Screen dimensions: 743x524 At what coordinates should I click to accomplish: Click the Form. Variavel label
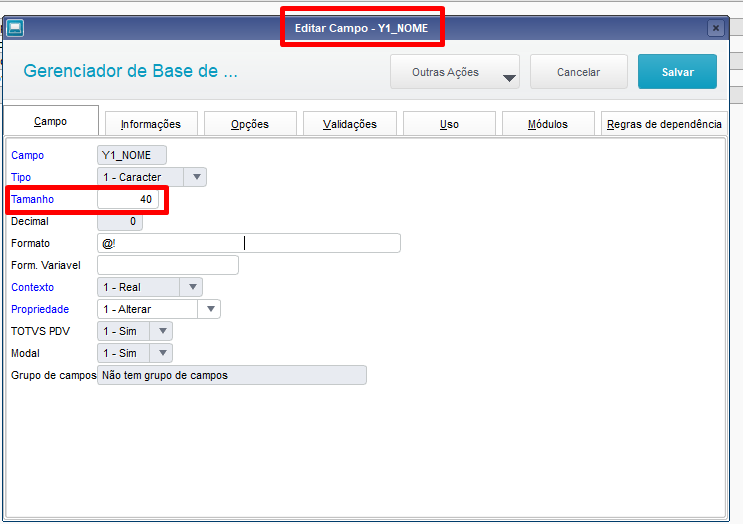click(45, 265)
